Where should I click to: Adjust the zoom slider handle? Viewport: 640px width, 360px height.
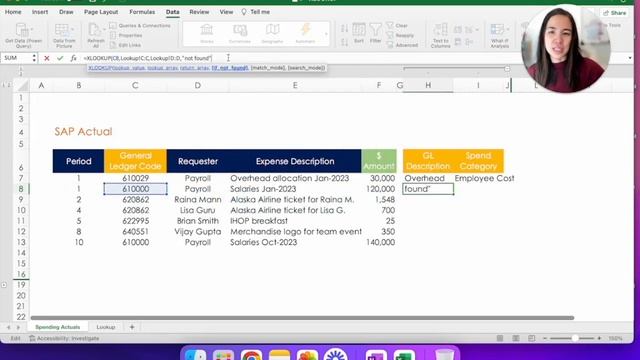[x=575, y=338]
